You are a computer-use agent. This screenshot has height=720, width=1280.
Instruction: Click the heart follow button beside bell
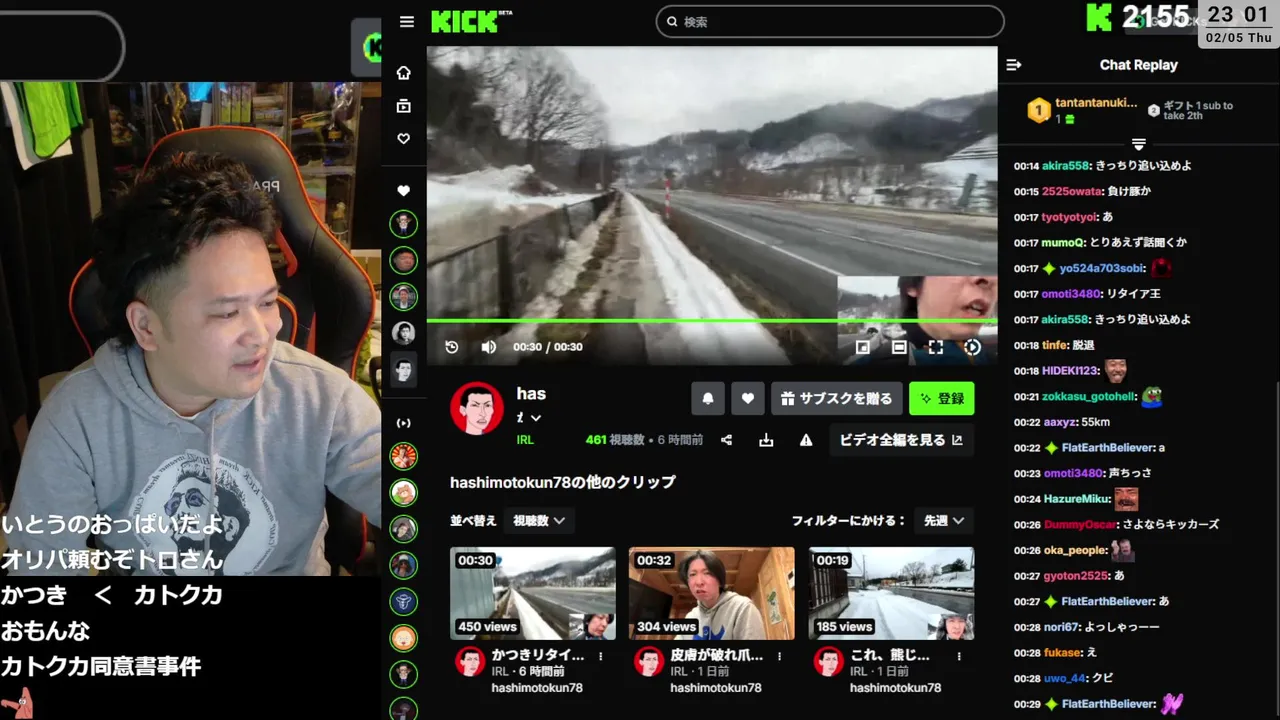tap(747, 398)
